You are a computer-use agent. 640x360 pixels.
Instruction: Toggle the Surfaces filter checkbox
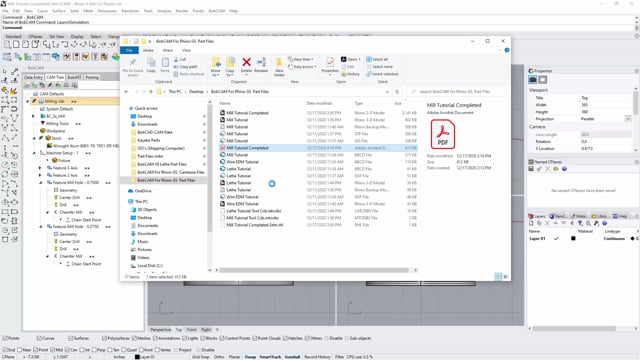71,338
